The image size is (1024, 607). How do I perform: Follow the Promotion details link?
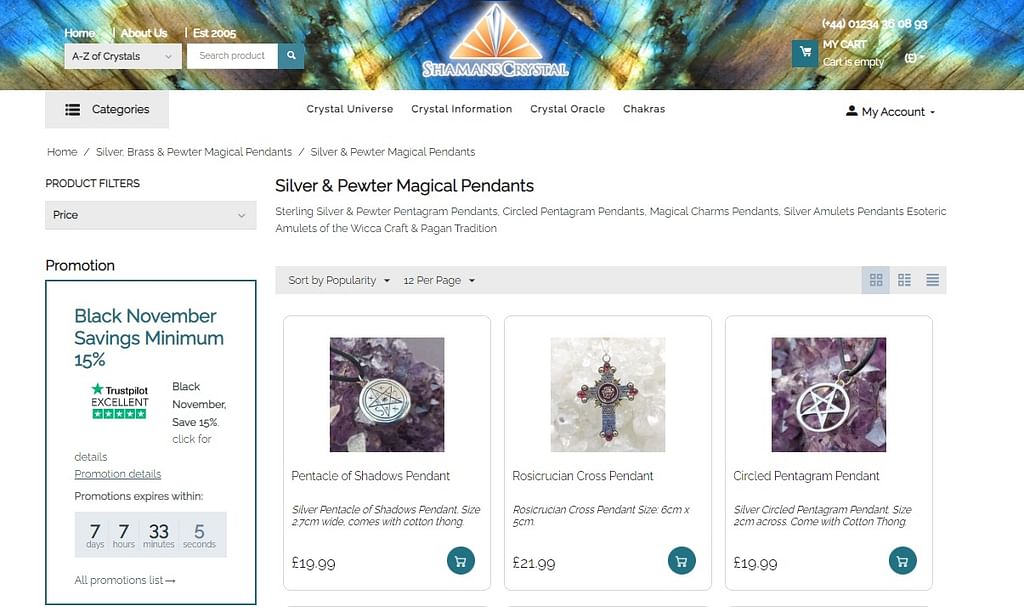coord(118,474)
